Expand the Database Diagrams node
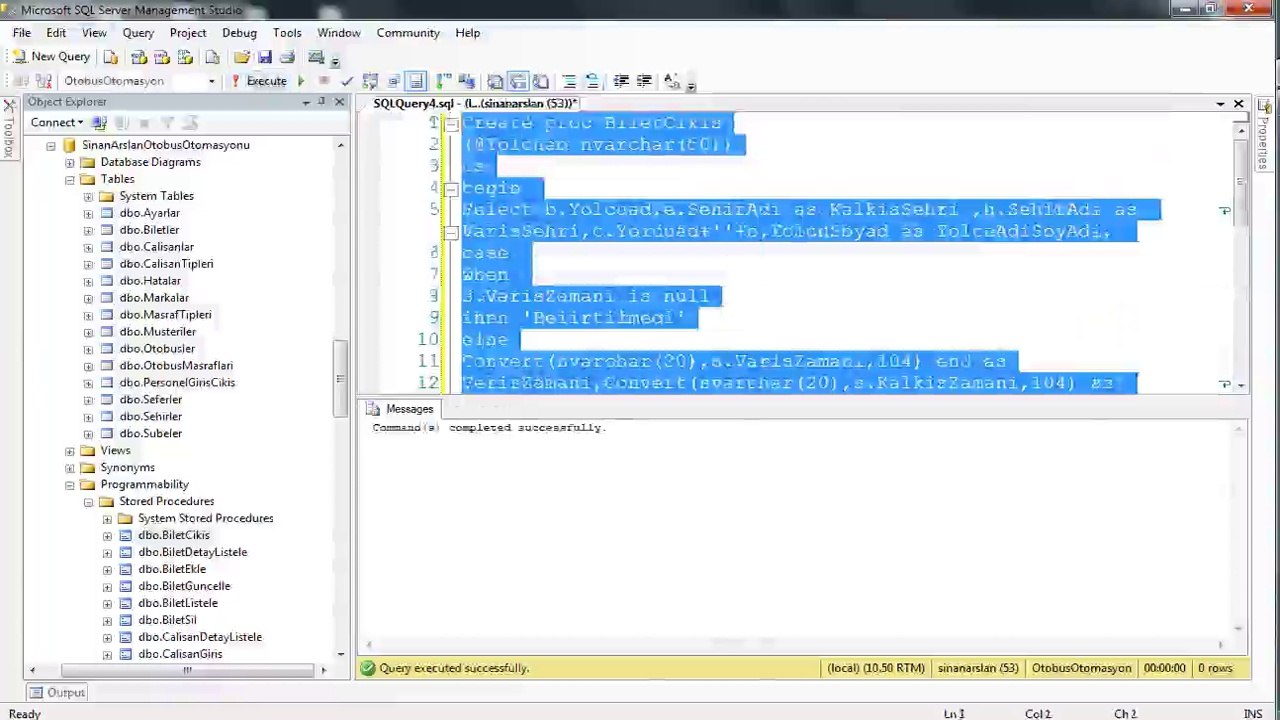Viewport: 1280px width, 720px height. tap(70, 163)
